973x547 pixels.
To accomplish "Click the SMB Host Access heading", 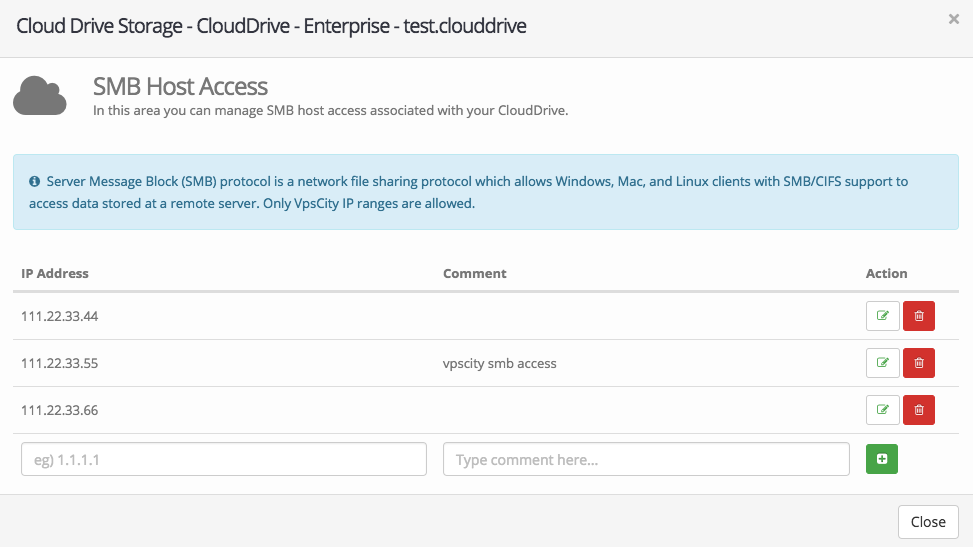I will pos(180,86).
